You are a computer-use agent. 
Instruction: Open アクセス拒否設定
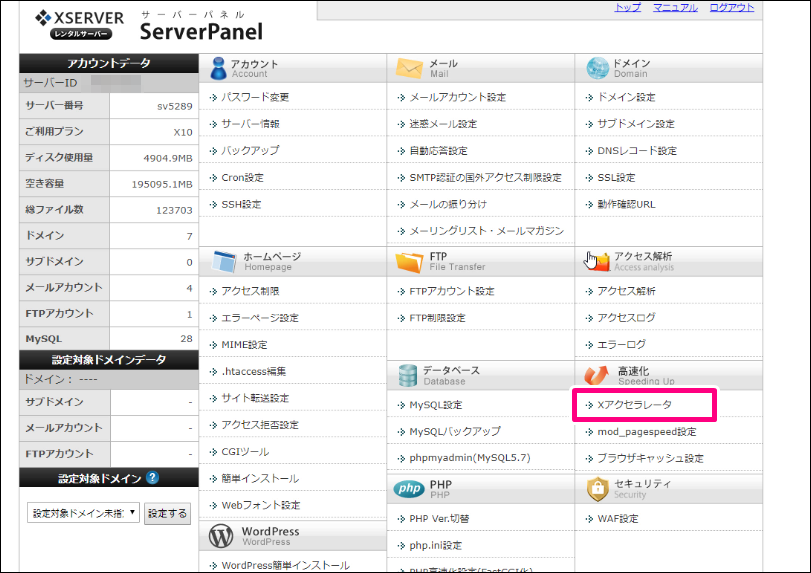[x=260, y=425]
